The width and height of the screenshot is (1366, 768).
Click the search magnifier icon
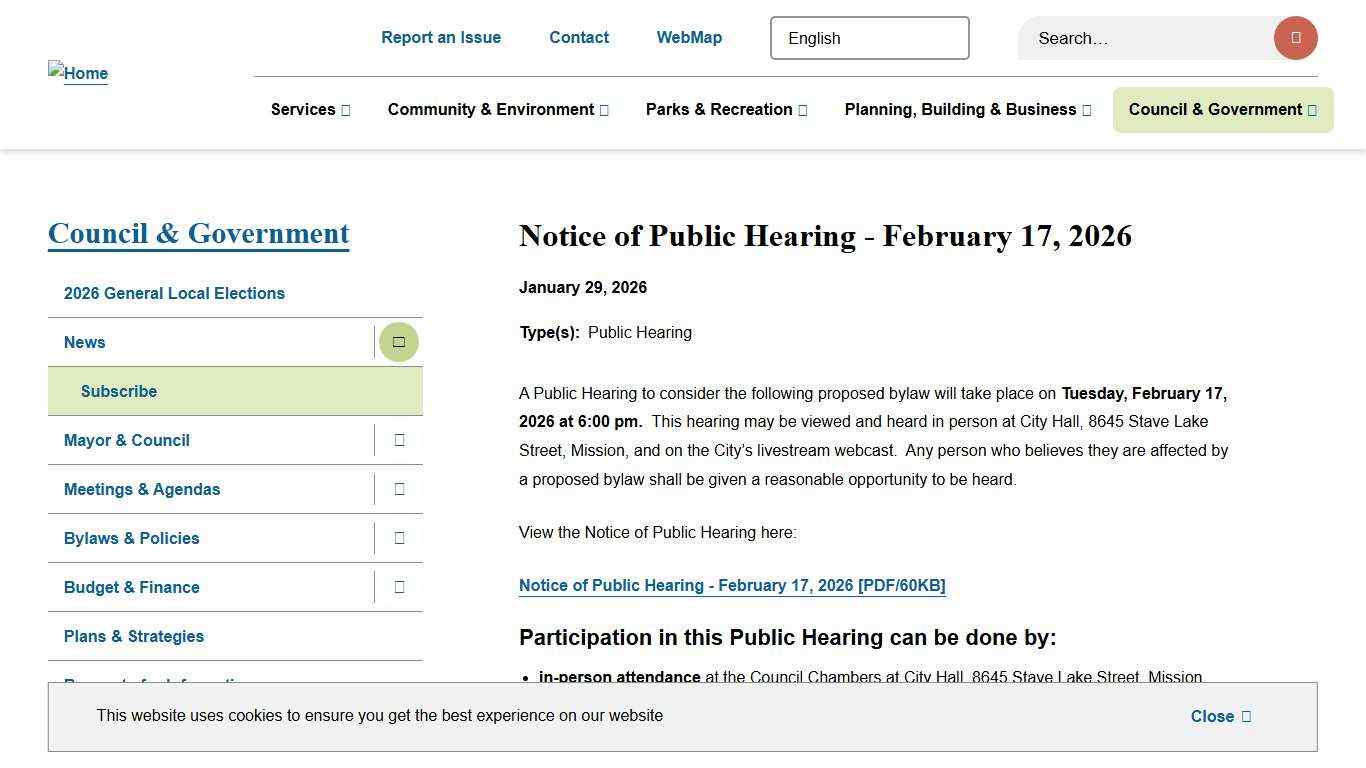tap(1295, 38)
